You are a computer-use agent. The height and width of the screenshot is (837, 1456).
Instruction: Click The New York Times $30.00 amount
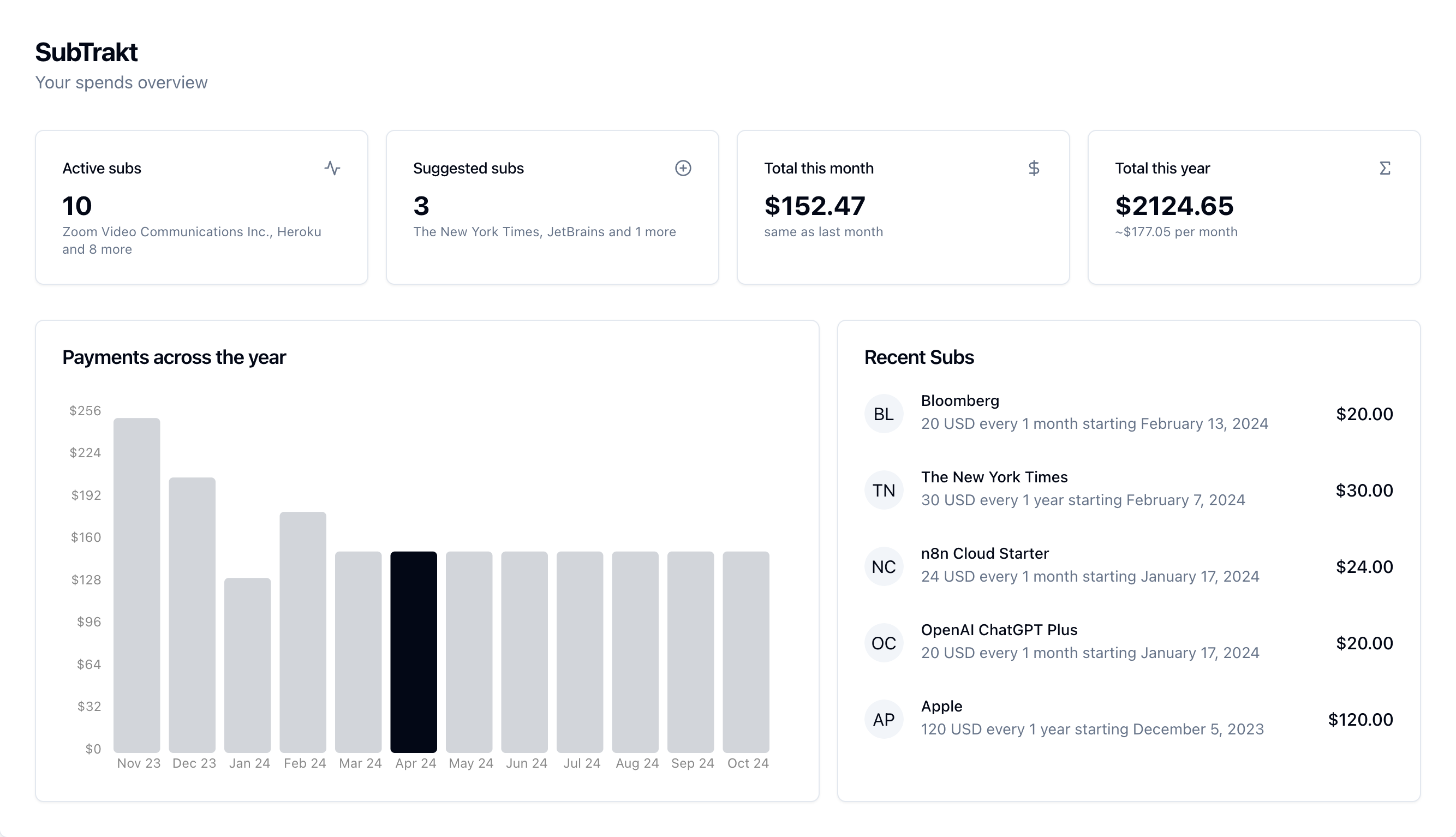click(x=1364, y=491)
